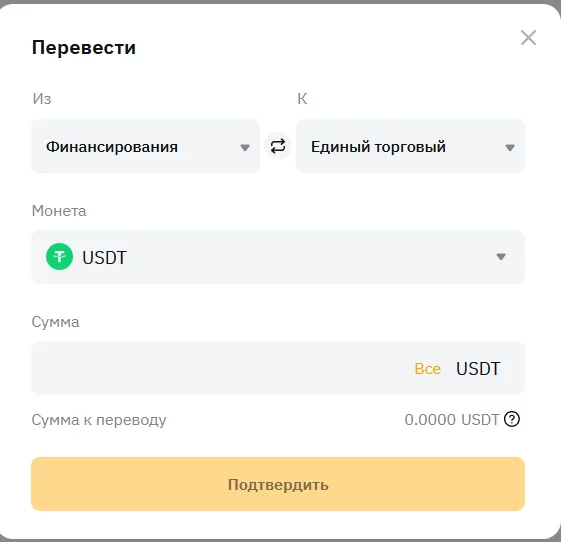
Task: Click the arrow beside Единый торговый
Action: click(x=510, y=147)
